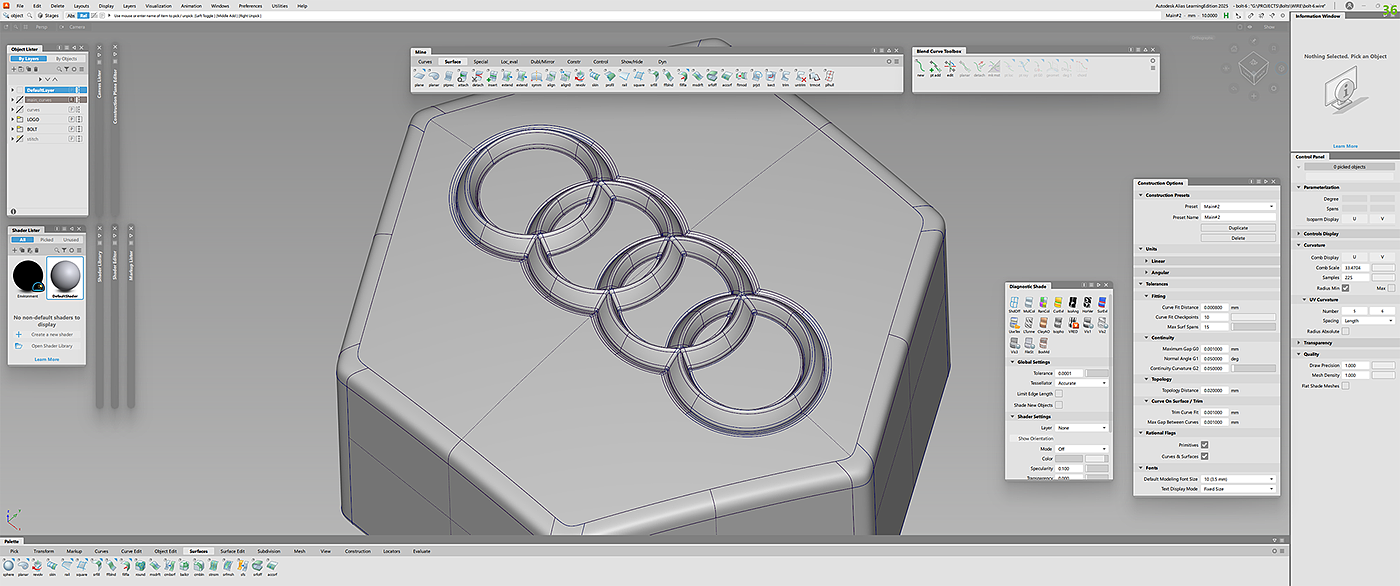Click the Duplicate preset button
The width and height of the screenshot is (1400, 586).
pos(1238,228)
